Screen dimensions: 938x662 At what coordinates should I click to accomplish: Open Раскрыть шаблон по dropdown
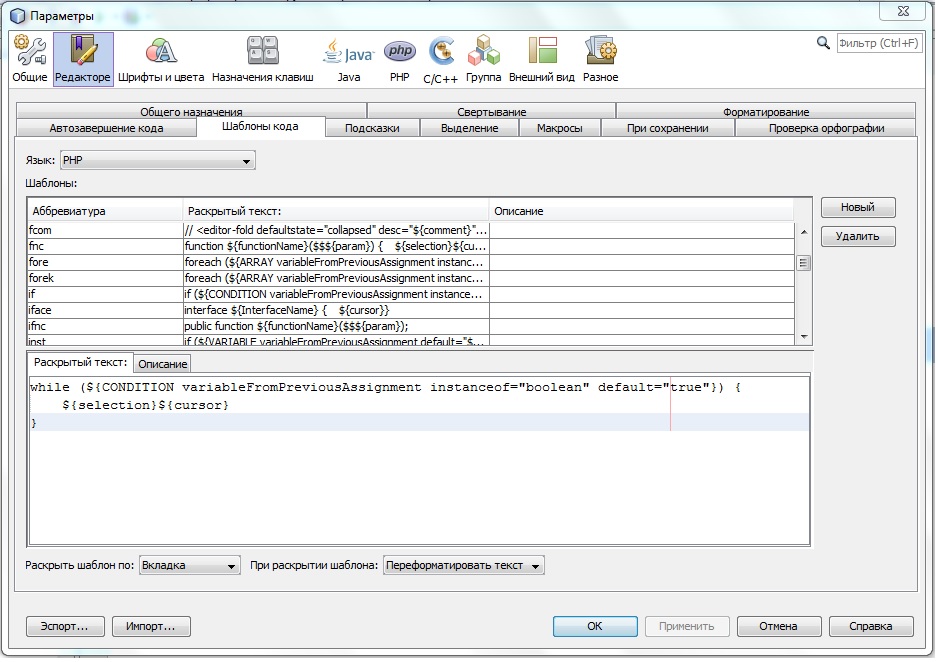[190, 565]
